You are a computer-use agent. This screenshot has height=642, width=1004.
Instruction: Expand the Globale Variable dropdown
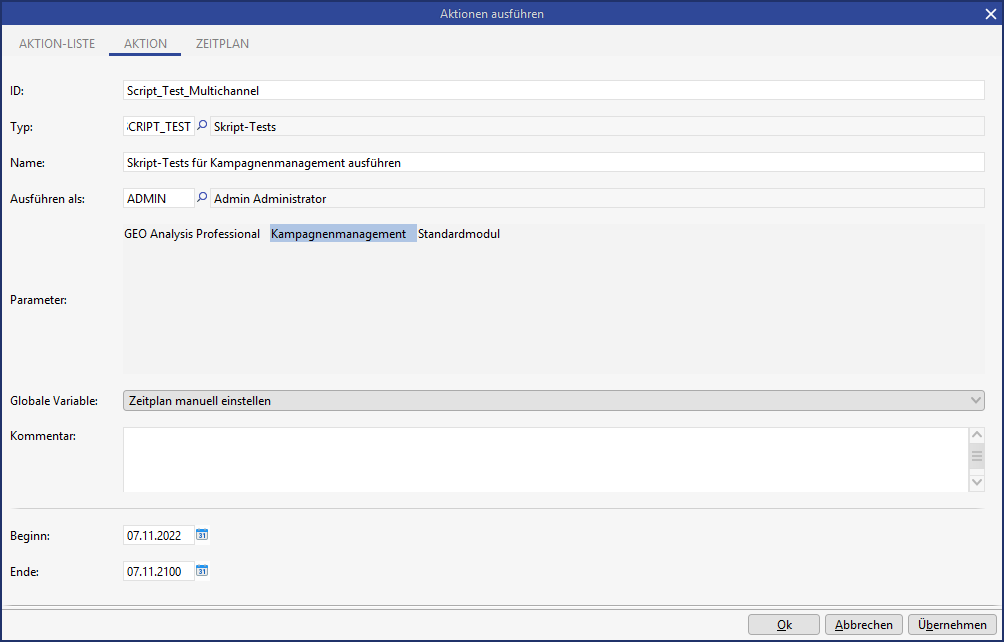[x=976, y=401]
